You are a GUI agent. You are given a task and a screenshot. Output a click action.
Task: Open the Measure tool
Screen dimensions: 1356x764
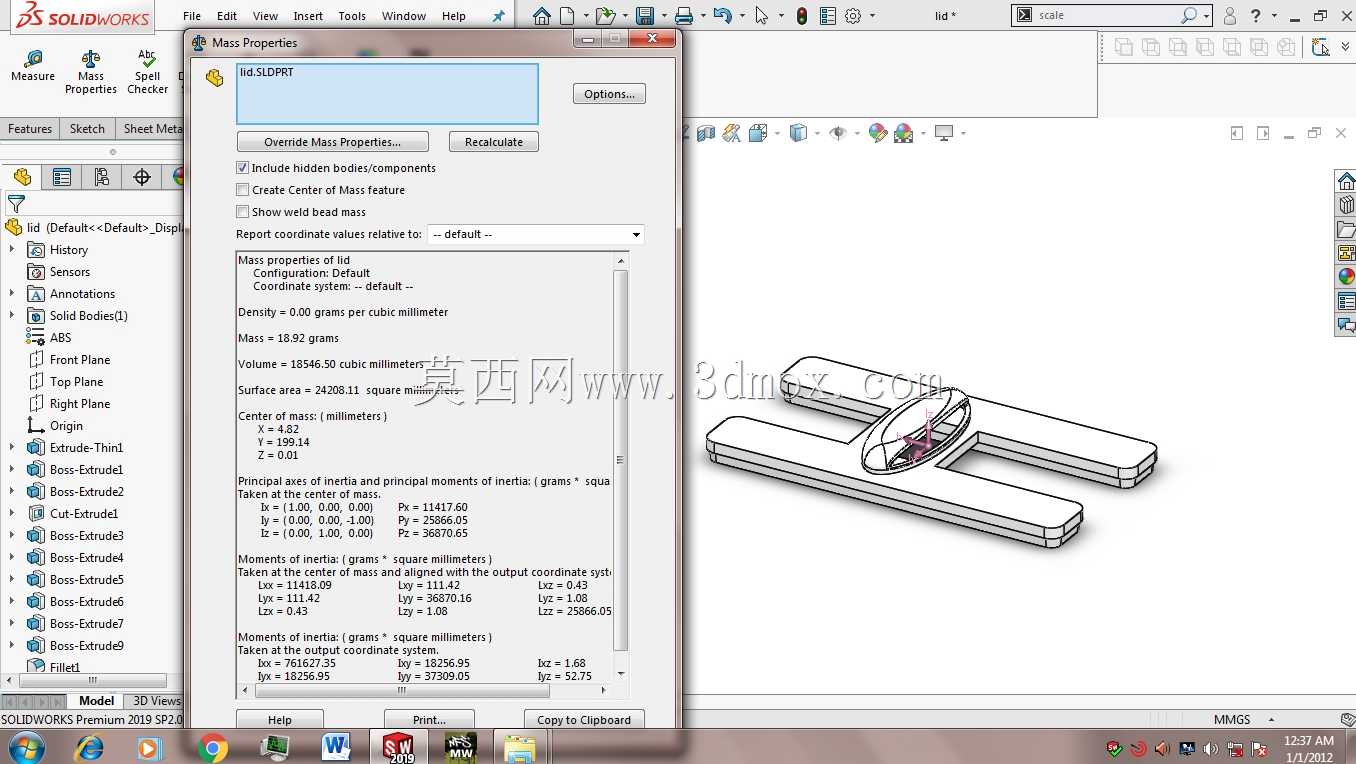[33, 66]
